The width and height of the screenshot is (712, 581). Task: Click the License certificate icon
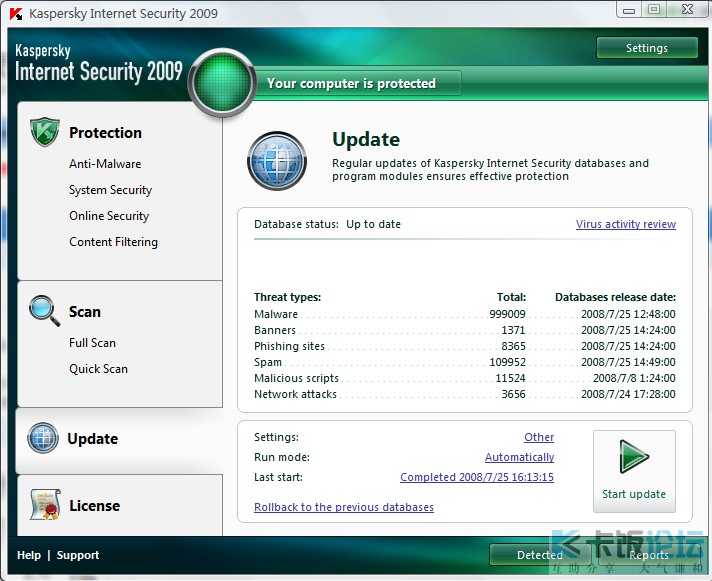click(x=45, y=504)
